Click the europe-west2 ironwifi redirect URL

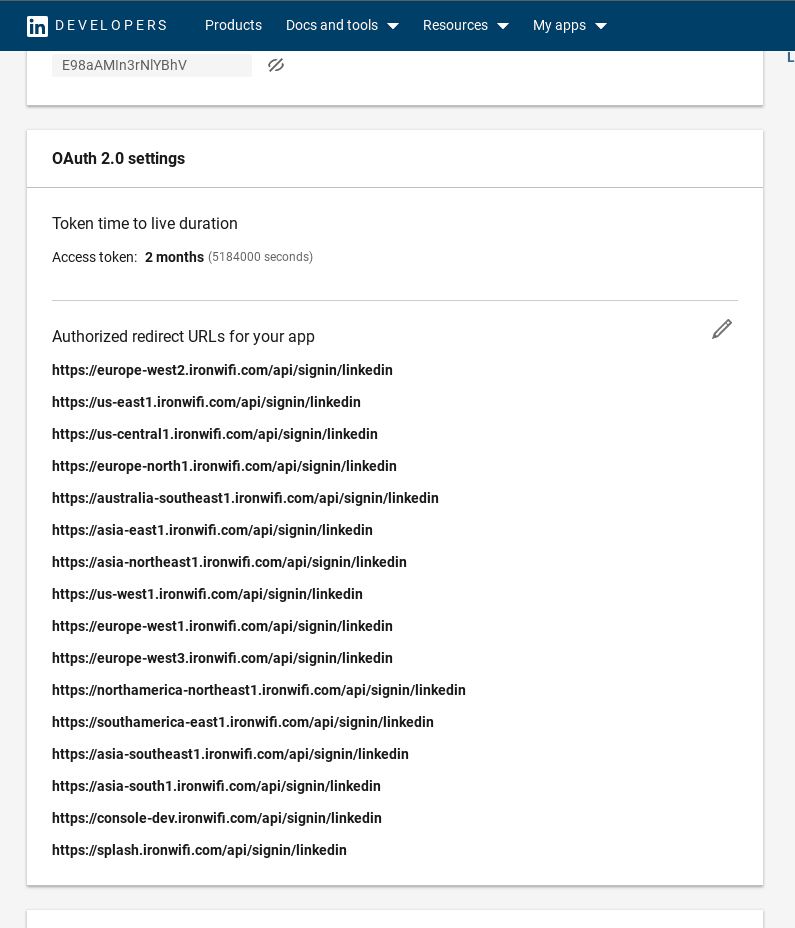222,370
